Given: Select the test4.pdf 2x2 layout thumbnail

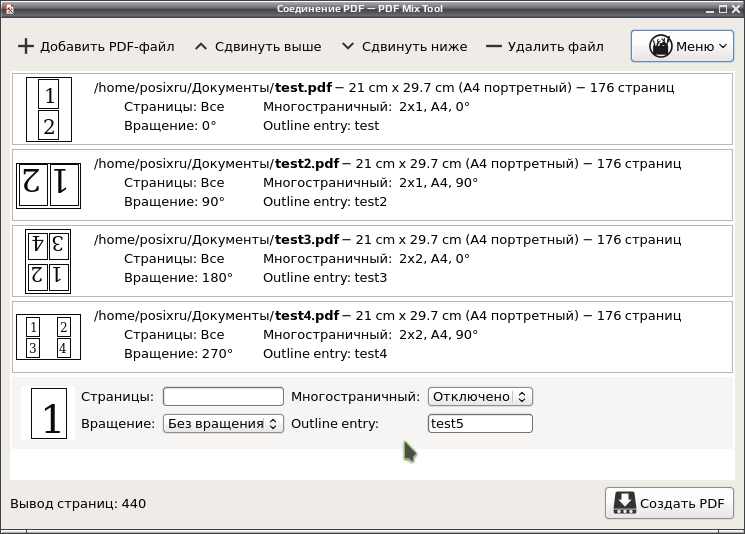Looking at the screenshot, I should coord(48,337).
